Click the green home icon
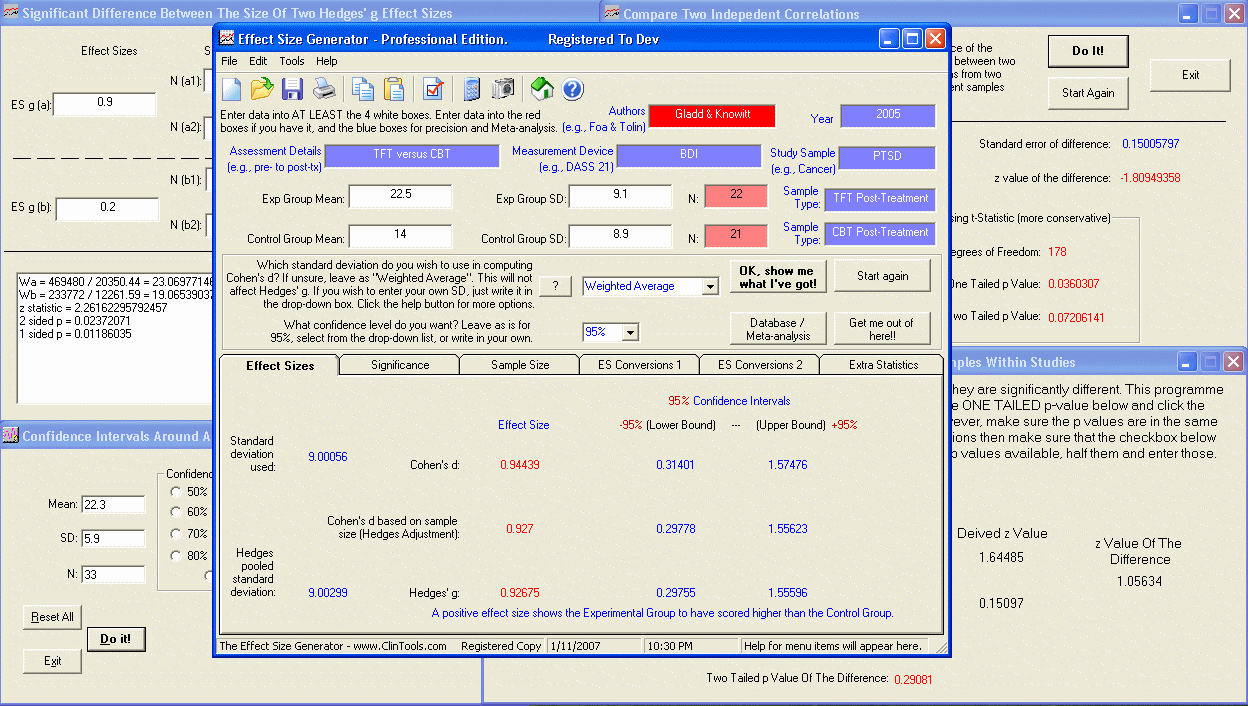 542,89
